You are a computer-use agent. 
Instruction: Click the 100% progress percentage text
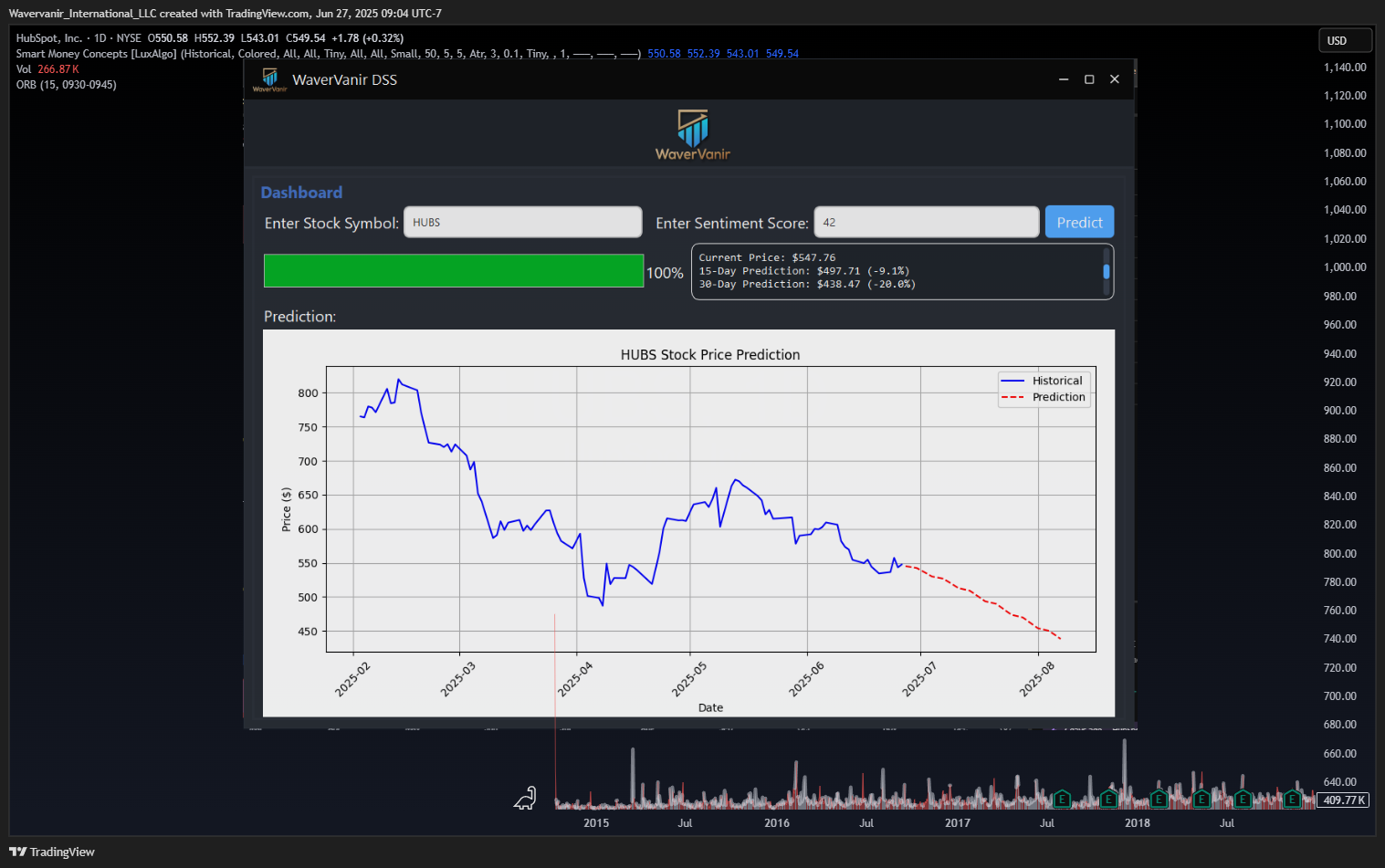pos(665,273)
